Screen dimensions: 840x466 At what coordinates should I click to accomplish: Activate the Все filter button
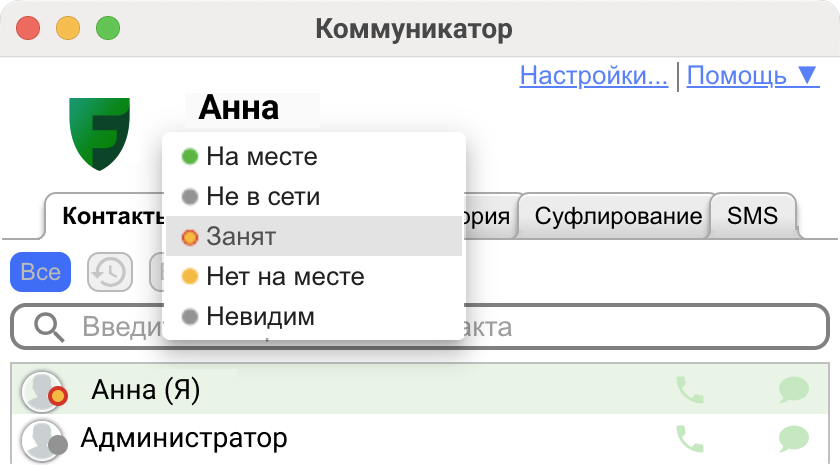click(41, 272)
